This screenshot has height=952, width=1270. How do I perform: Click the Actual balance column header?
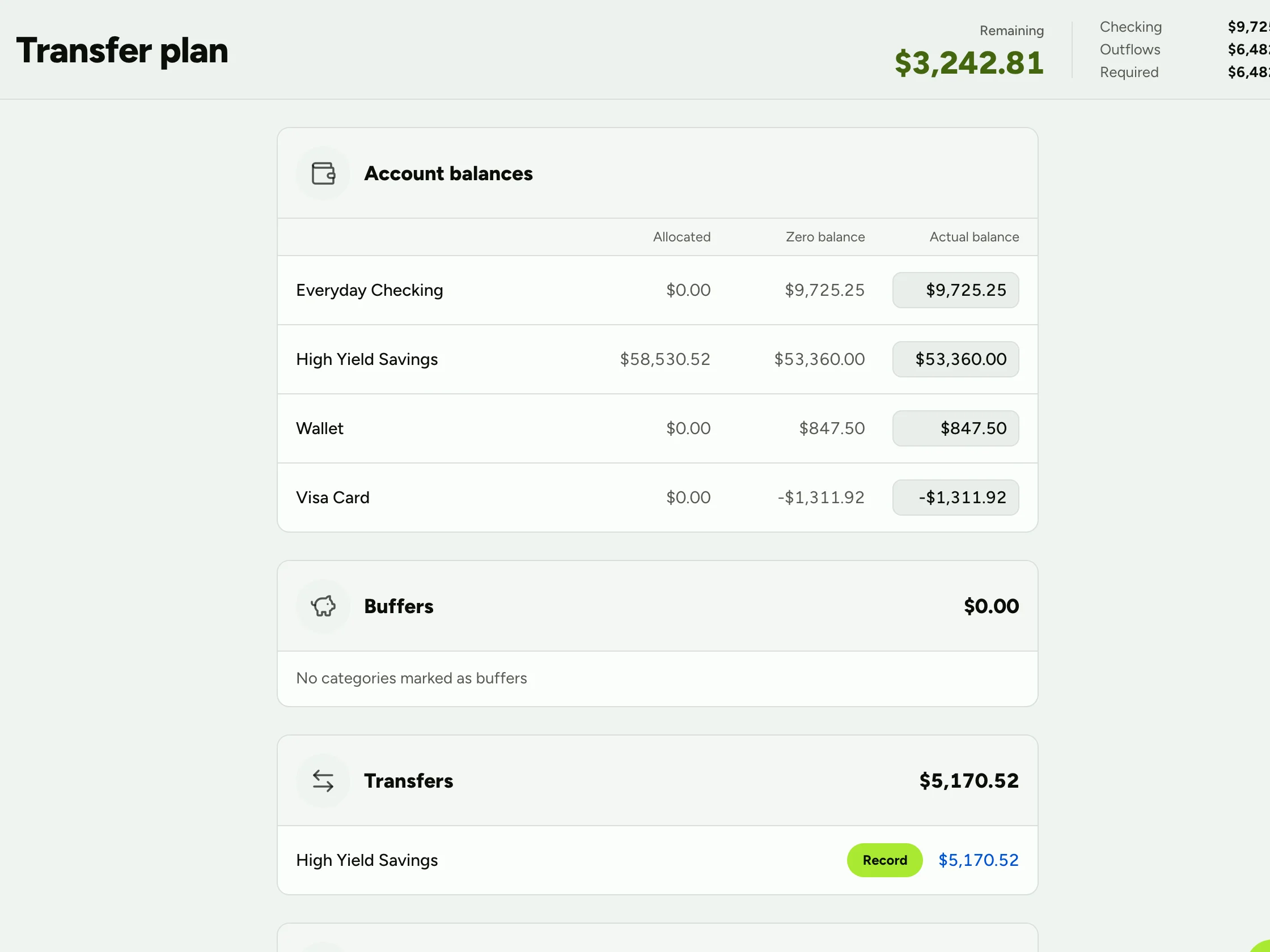pyautogui.click(x=974, y=237)
